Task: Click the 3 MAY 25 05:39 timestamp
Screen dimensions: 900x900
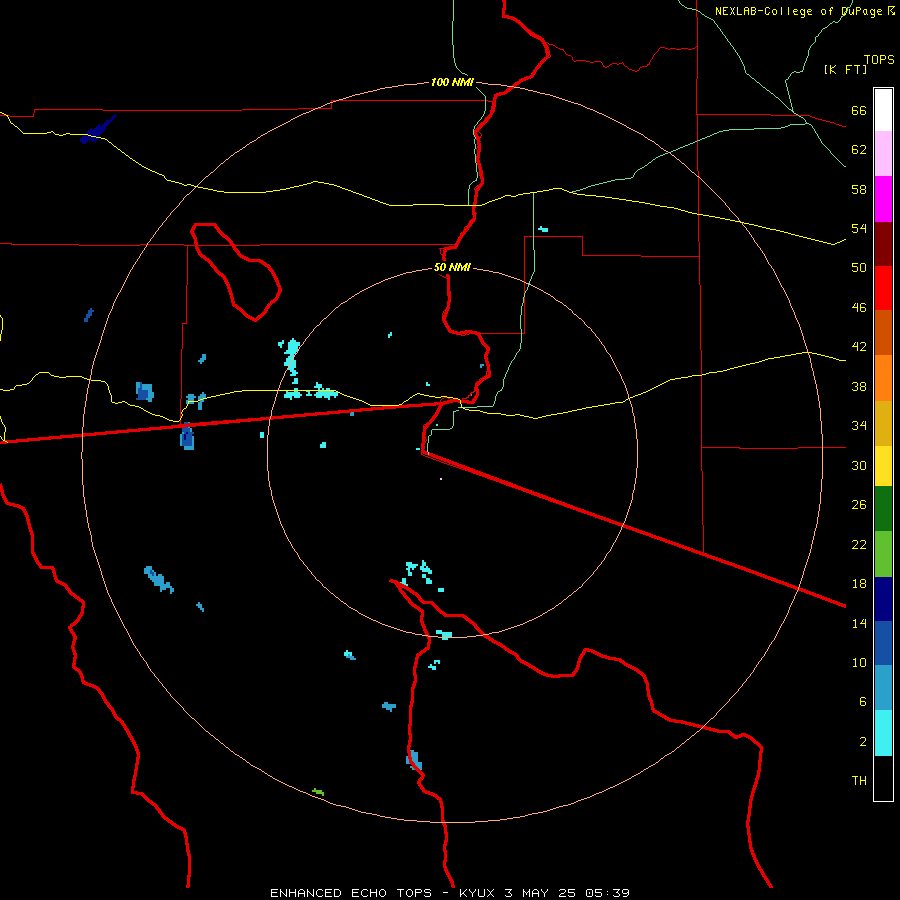Action: 567,893
